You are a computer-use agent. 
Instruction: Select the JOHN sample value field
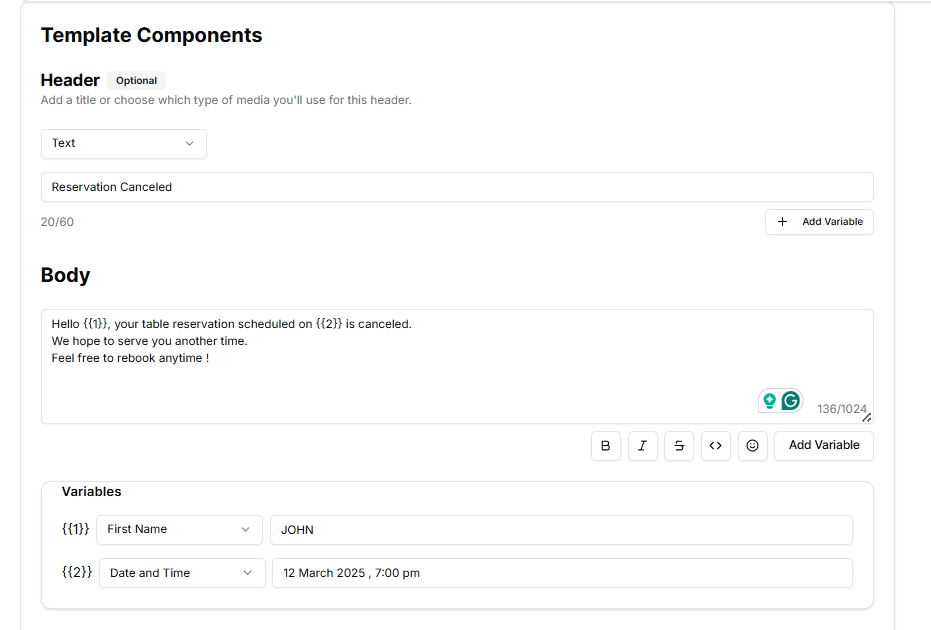[560, 530]
